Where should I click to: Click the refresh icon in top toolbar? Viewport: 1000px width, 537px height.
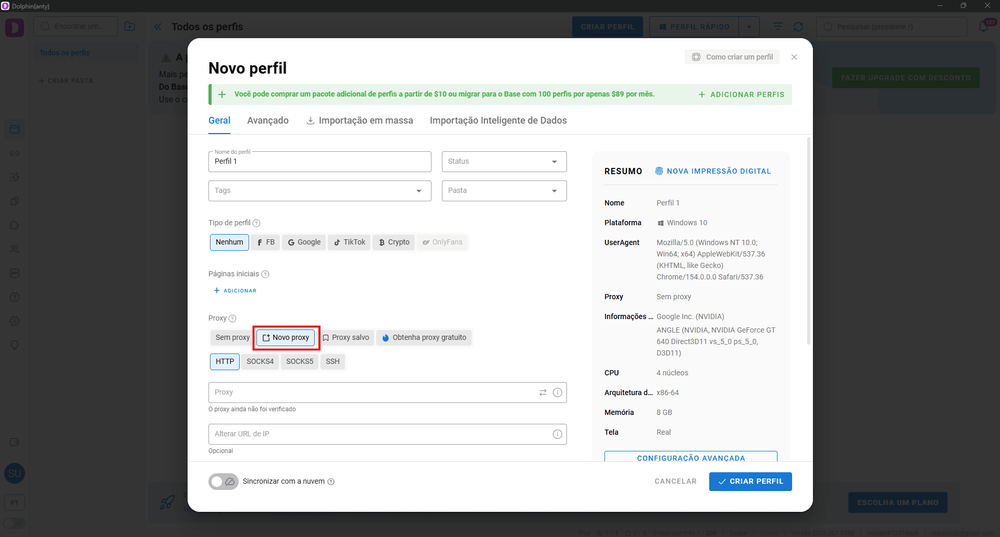click(798, 27)
